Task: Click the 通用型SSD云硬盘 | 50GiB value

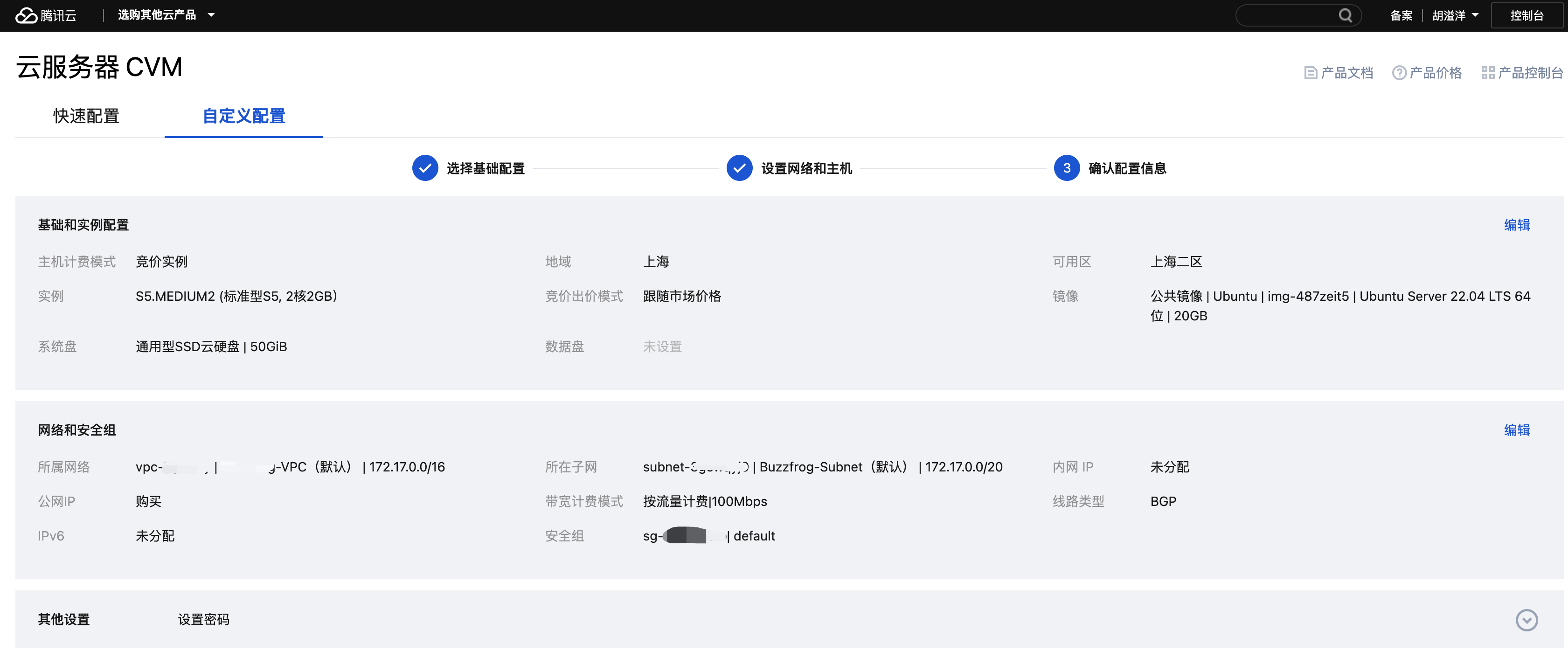Action: 211,347
